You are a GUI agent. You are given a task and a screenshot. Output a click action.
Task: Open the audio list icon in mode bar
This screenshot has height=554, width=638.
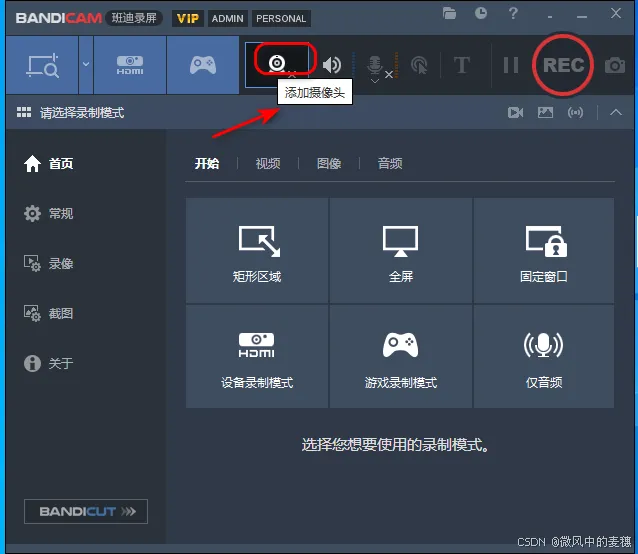click(x=575, y=112)
